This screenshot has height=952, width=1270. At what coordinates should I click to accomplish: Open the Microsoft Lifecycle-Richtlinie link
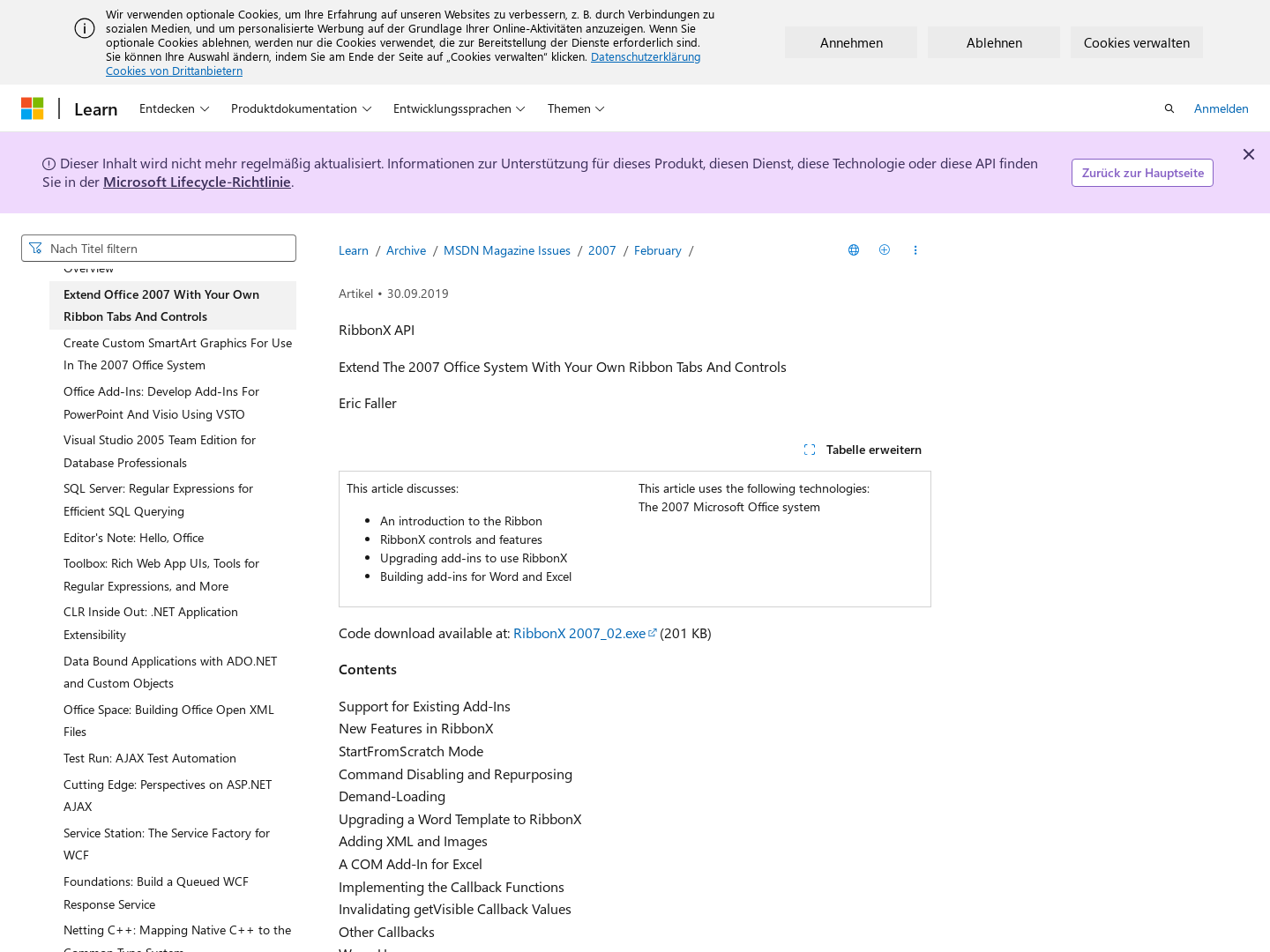[x=197, y=182]
